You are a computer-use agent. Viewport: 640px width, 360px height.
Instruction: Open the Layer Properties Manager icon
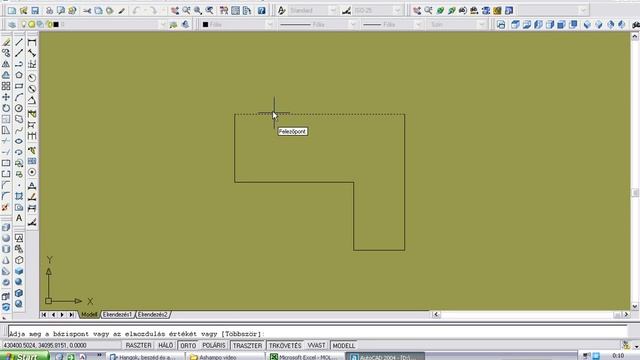[12, 25]
